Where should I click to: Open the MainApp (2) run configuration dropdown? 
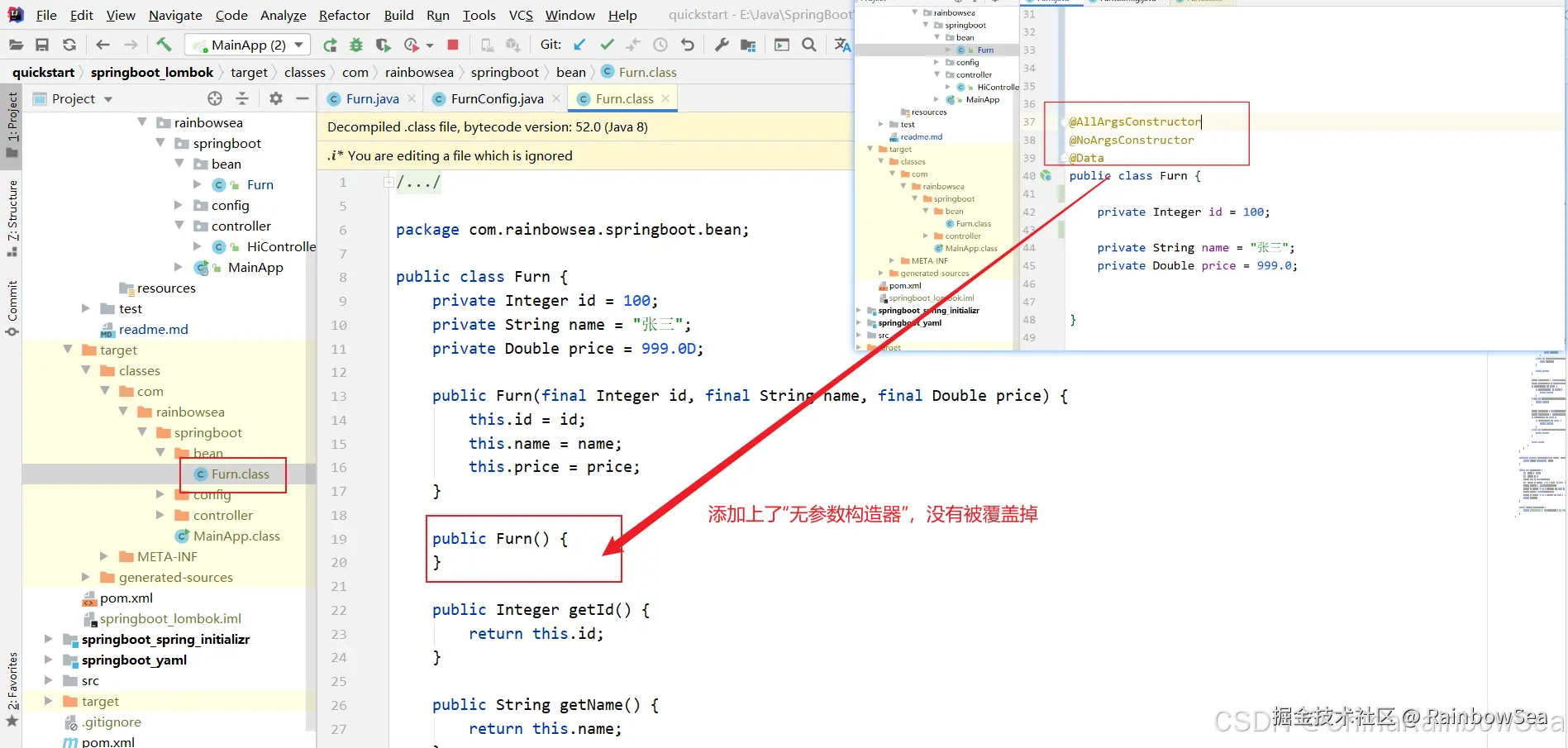(248, 45)
